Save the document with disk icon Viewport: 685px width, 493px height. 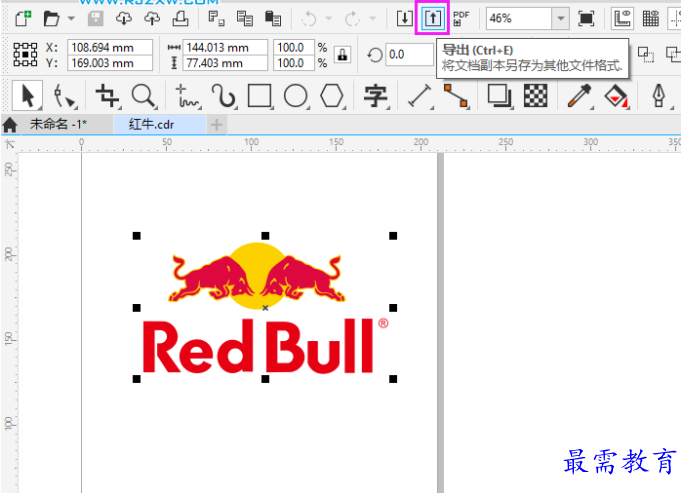(95, 18)
